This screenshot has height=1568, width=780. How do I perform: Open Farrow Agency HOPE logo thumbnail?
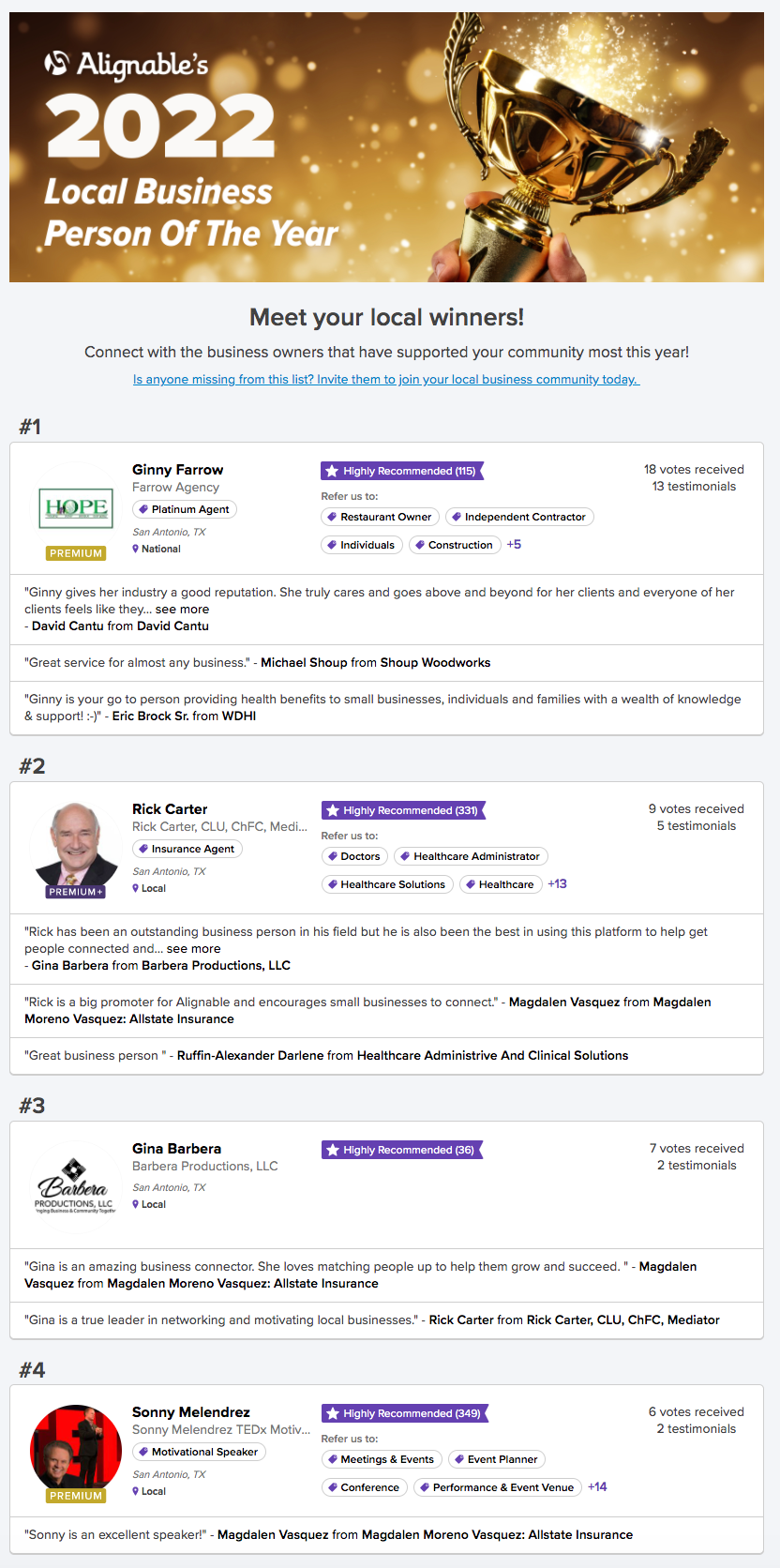[76, 507]
